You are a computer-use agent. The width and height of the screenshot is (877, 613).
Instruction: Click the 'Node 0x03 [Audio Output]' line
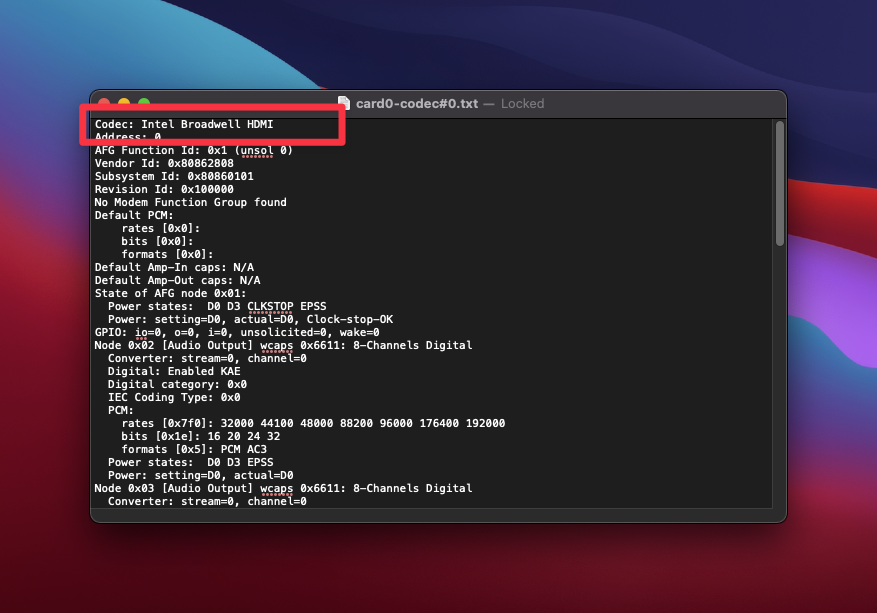tap(283, 488)
